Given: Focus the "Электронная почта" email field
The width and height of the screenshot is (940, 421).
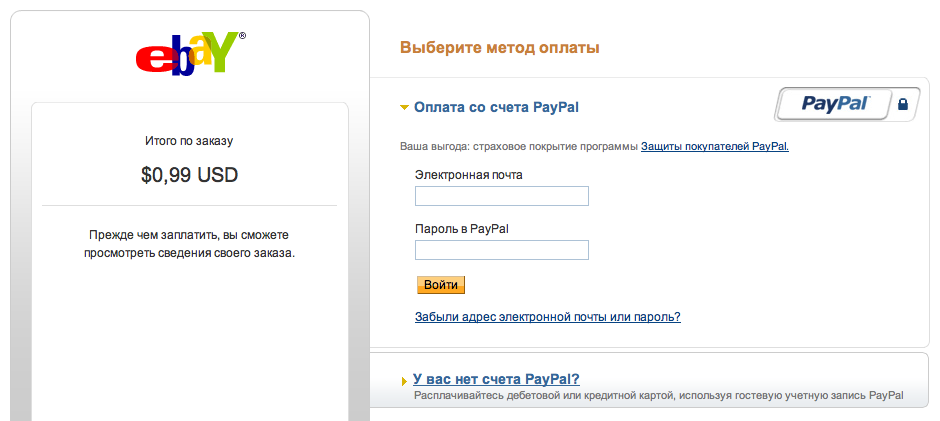Looking at the screenshot, I should pyautogui.click(x=501, y=196).
